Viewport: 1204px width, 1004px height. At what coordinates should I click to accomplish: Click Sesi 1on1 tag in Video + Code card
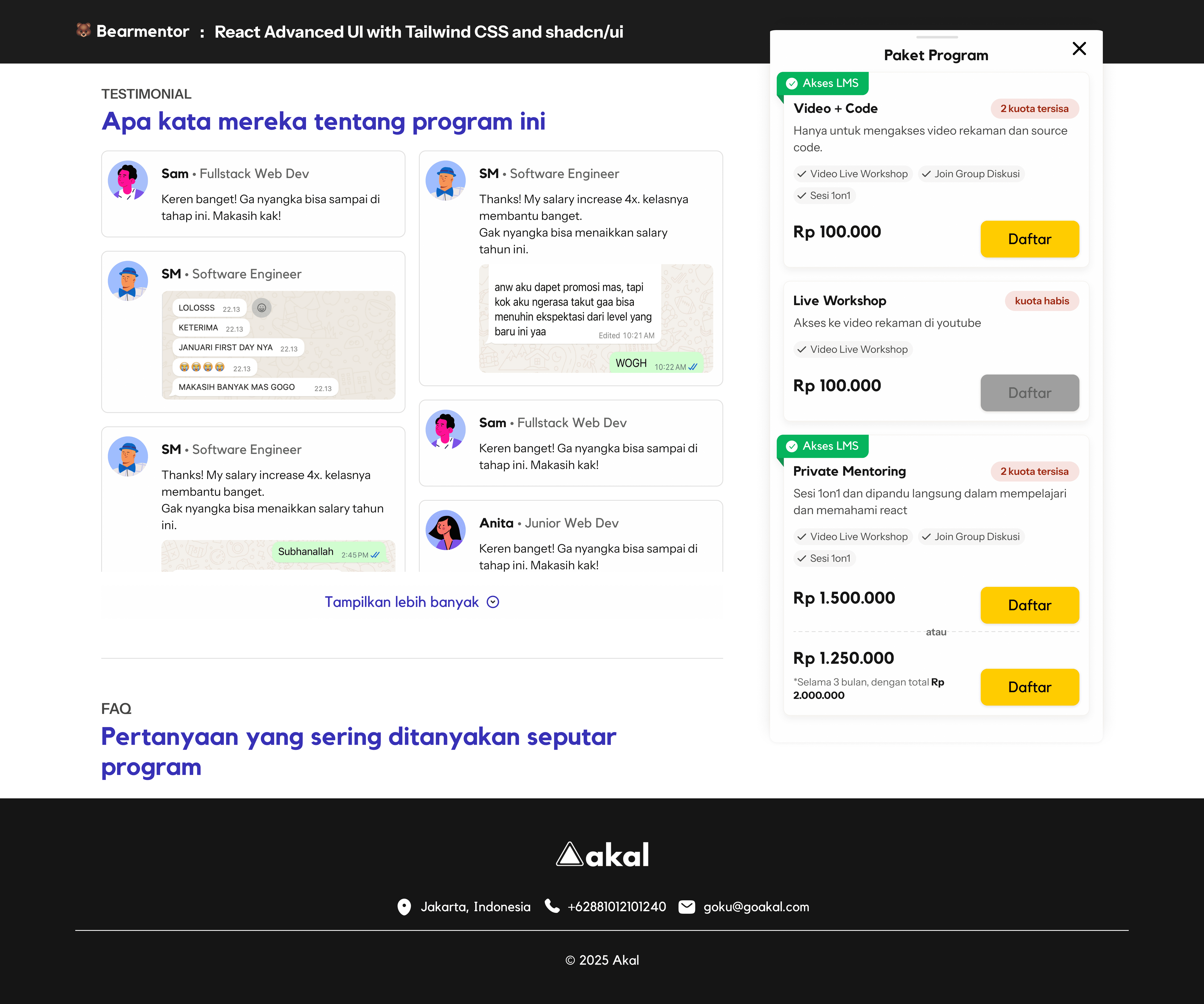pyautogui.click(x=824, y=196)
